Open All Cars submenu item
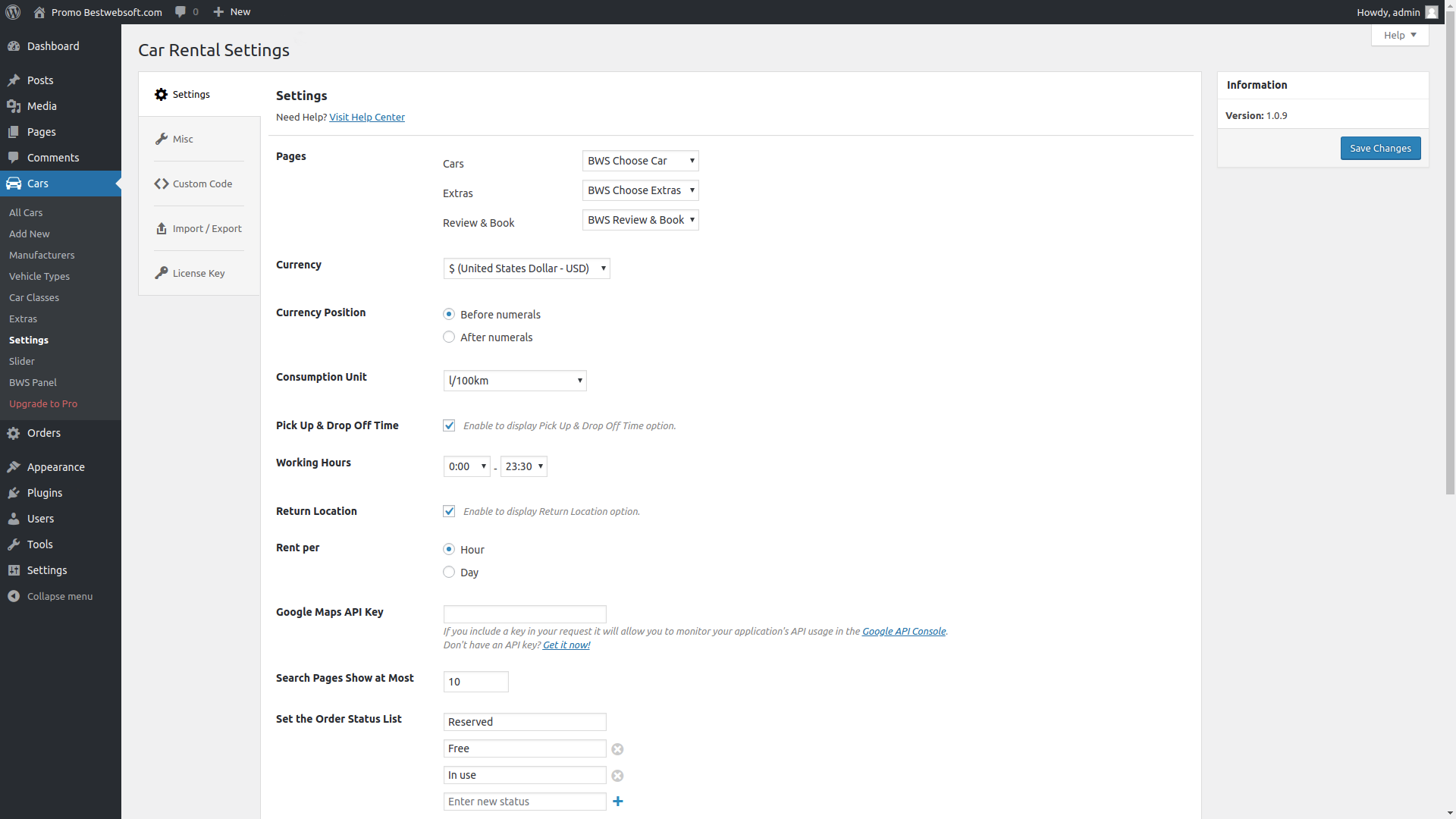This screenshot has width=1456, height=819. click(x=26, y=213)
